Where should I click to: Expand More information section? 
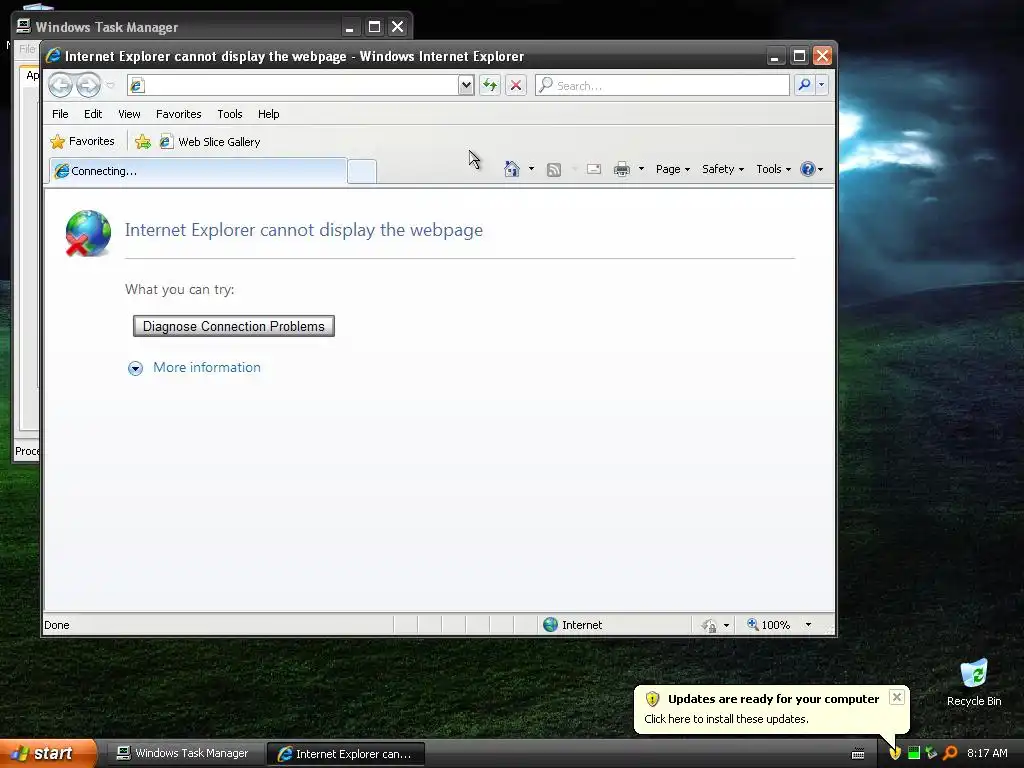point(135,368)
